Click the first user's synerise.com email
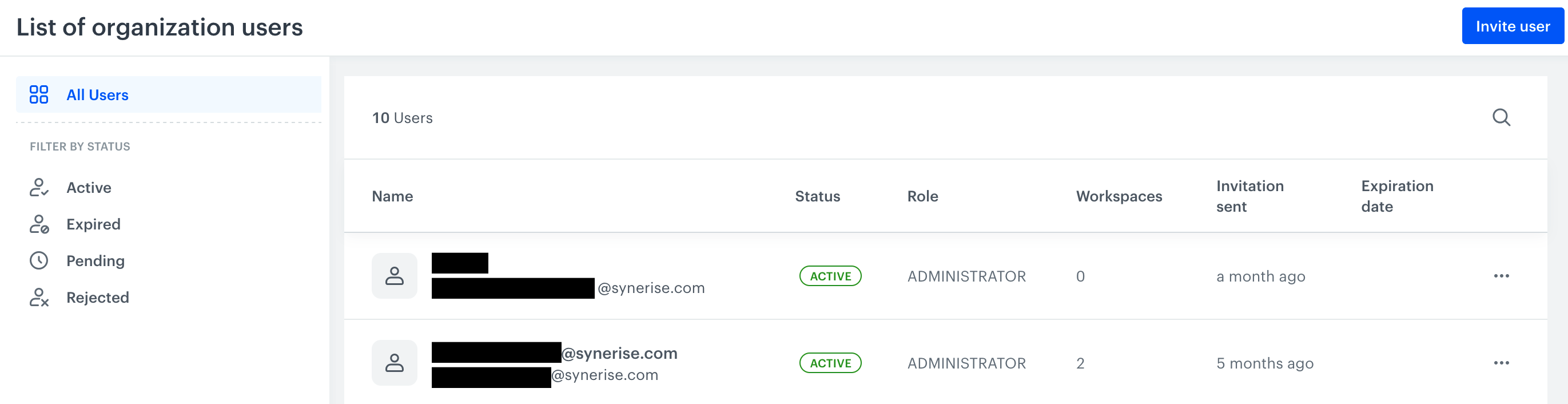The width and height of the screenshot is (1568, 404). coord(651,288)
